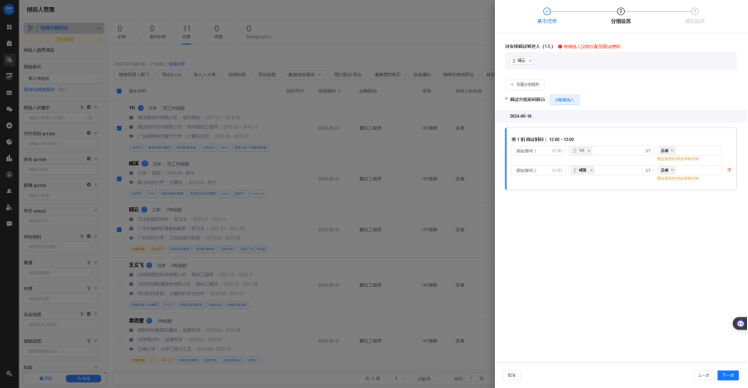Click the magnifier icon in keyword search box
This screenshot has height=388, width=748.
pos(90,117)
